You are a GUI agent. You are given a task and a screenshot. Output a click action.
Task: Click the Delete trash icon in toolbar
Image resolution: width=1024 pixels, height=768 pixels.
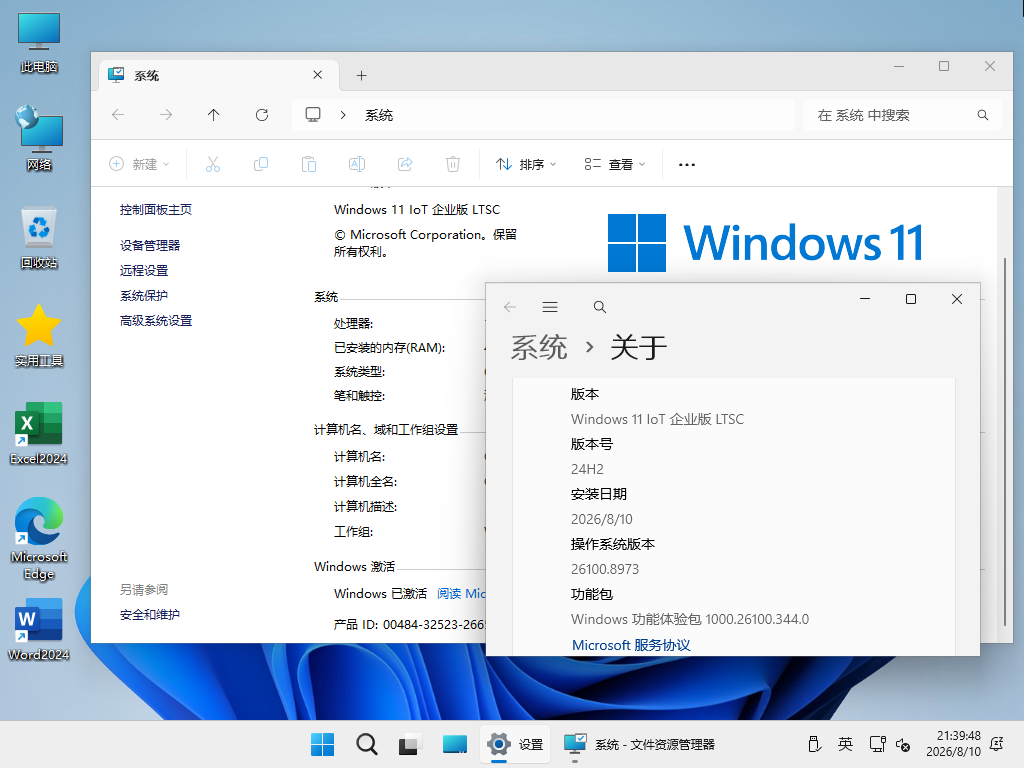tap(453, 164)
